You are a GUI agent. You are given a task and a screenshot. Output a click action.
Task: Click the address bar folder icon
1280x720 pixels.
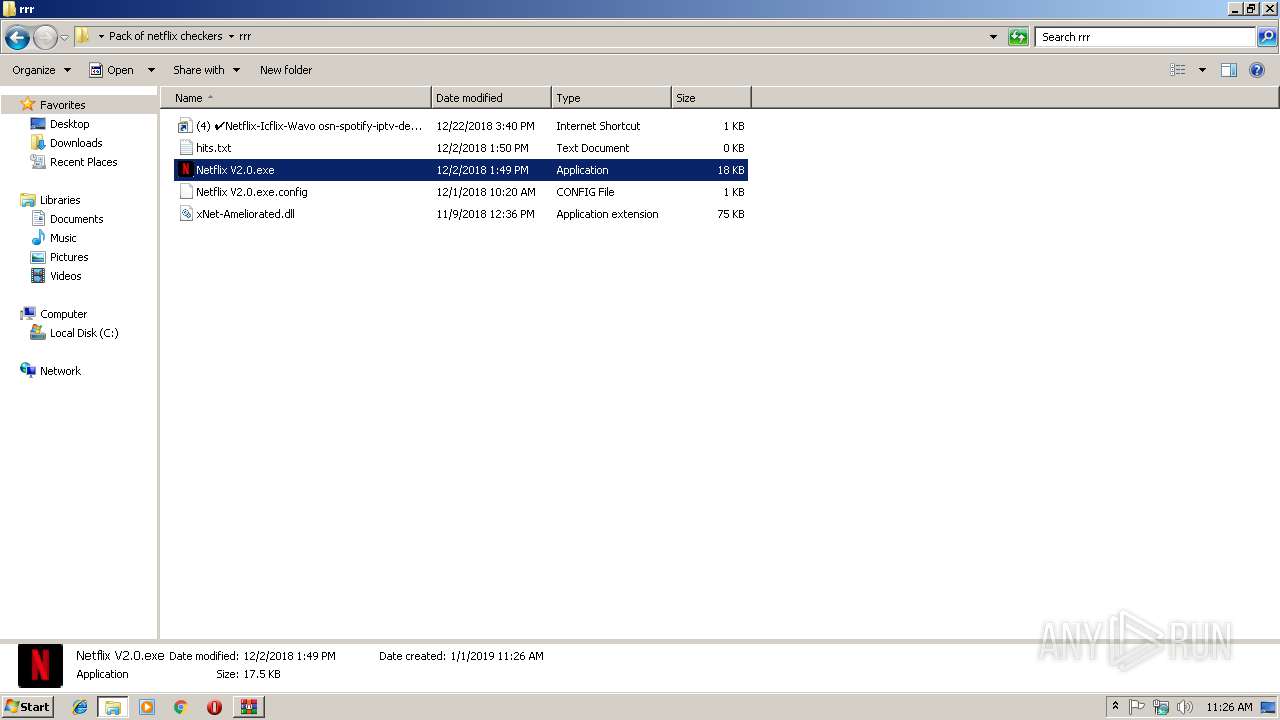pyautogui.click(x=83, y=36)
